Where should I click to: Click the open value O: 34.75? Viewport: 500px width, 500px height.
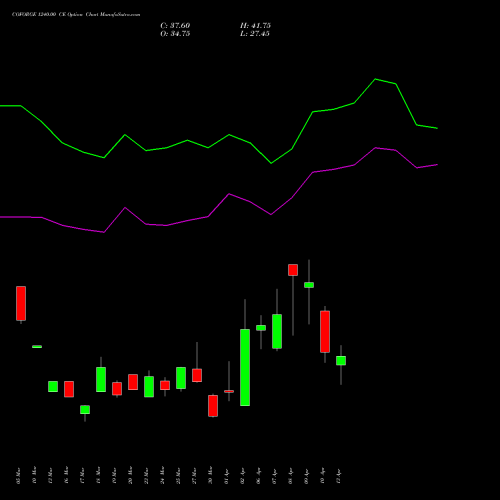175,34
